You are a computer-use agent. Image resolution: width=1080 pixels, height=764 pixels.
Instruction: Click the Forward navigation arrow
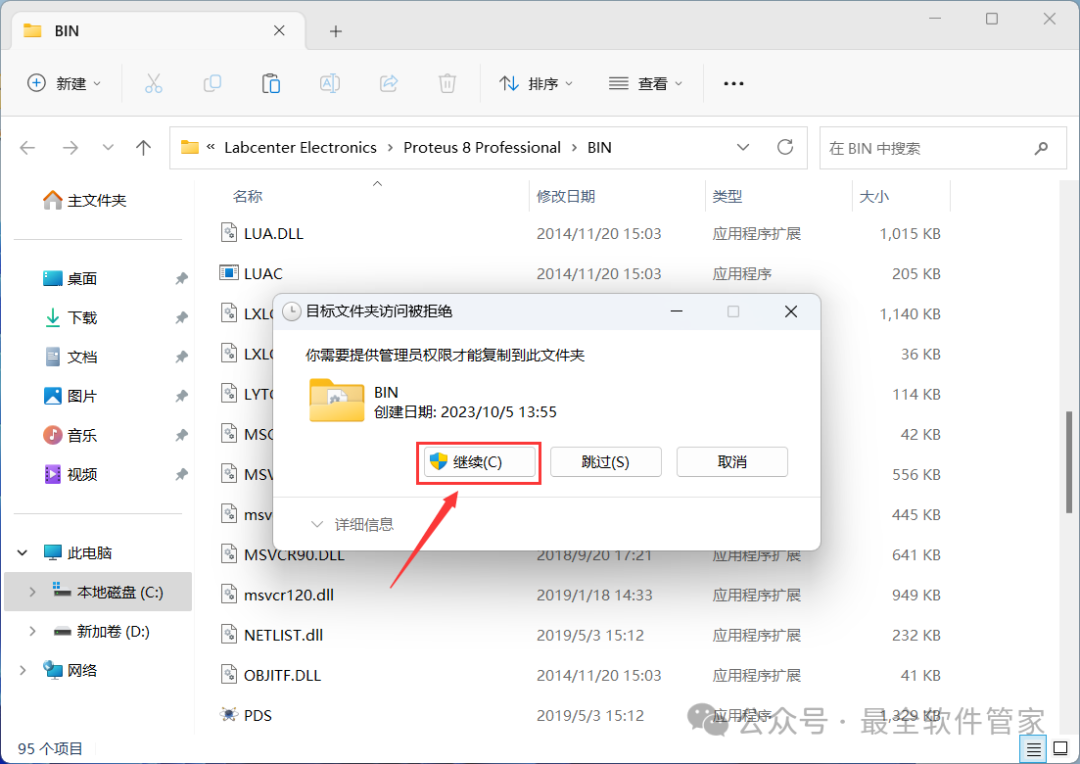70,147
